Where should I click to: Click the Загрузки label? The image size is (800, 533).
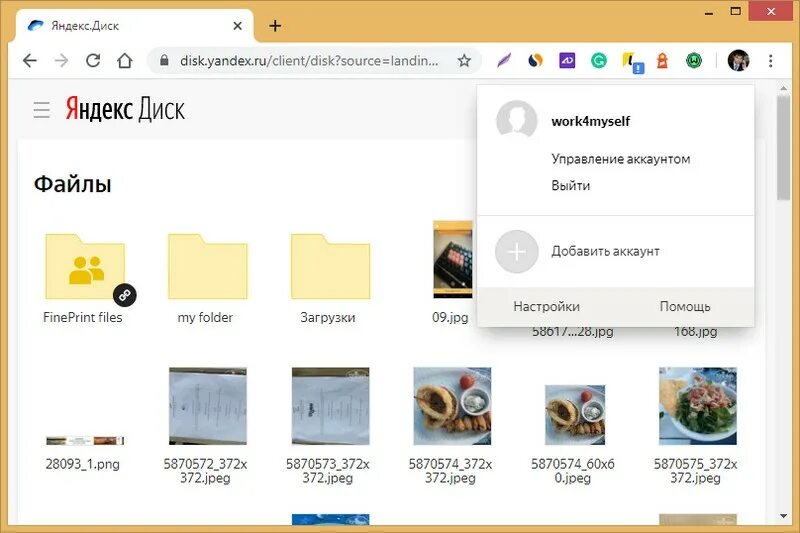tap(328, 317)
